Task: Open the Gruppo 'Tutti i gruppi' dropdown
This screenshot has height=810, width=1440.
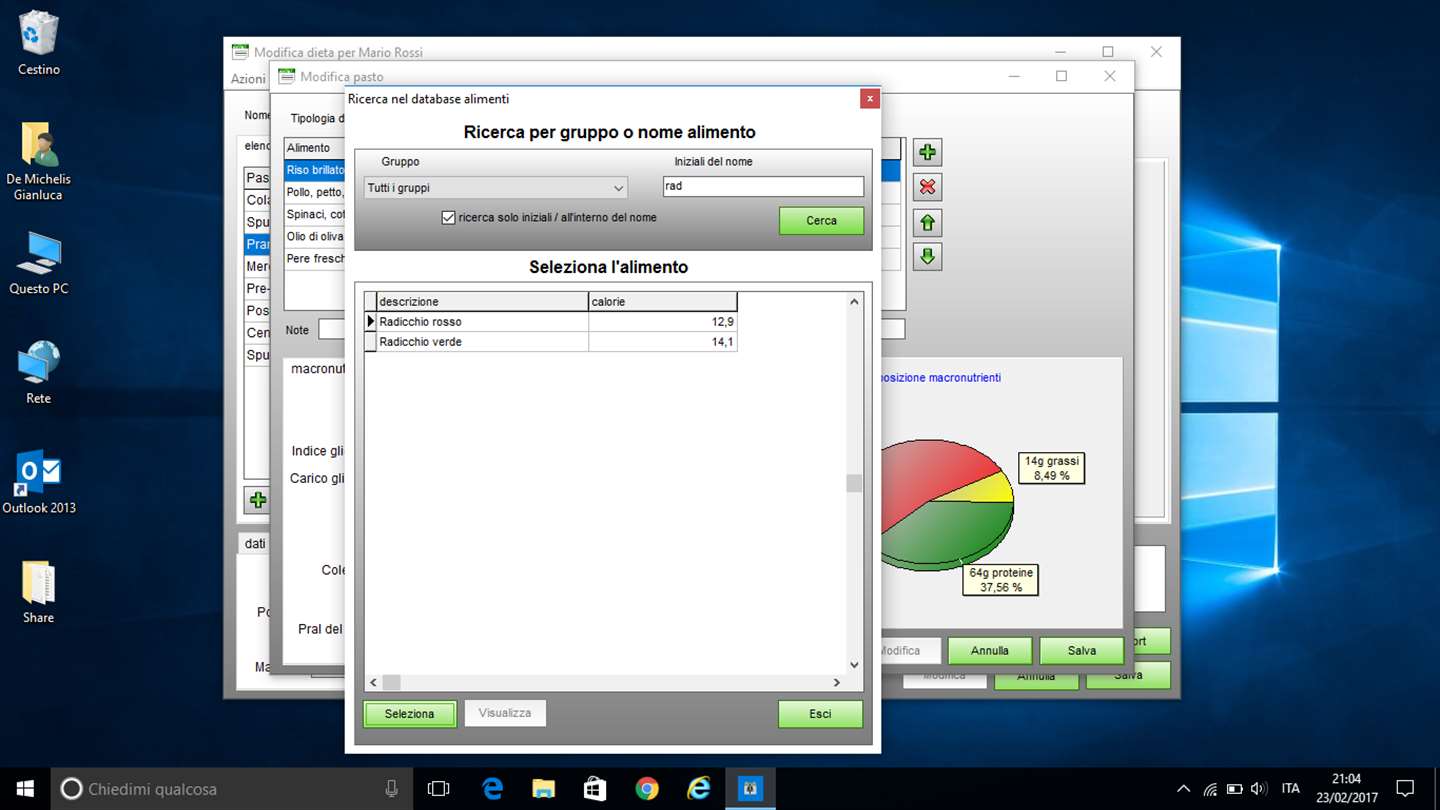Action: click(x=496, y=188)
